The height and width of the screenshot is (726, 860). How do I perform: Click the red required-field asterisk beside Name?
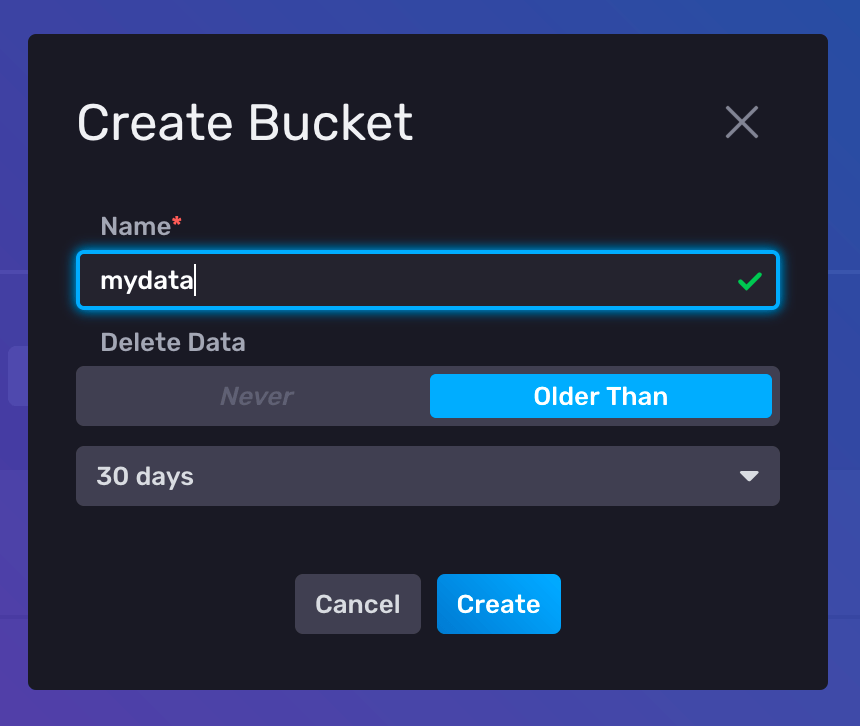(175, 219)
